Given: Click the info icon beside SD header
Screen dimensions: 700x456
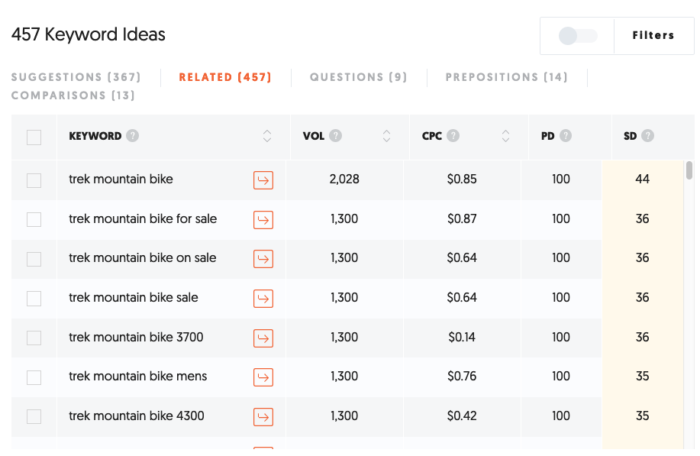Looking at the screenshot, I should (x=648, y=137).
